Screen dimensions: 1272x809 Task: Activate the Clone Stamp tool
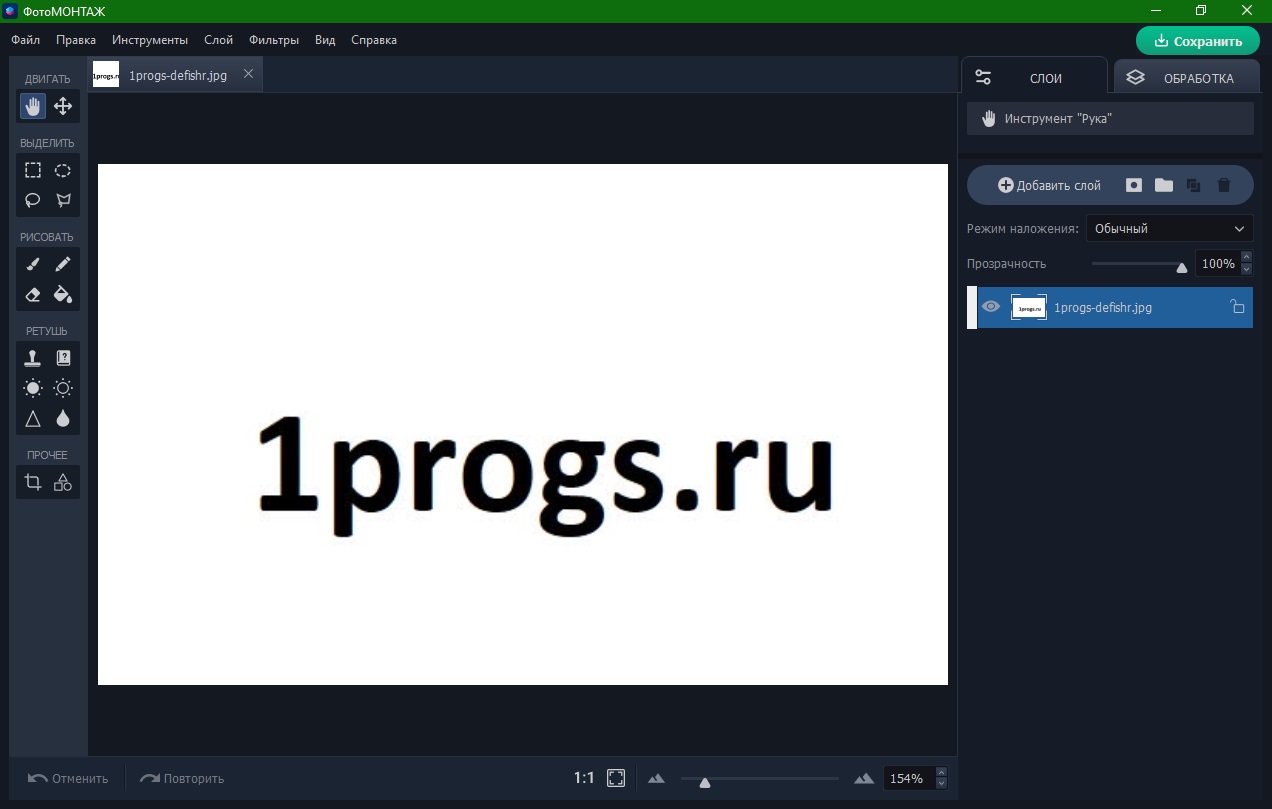32,357
